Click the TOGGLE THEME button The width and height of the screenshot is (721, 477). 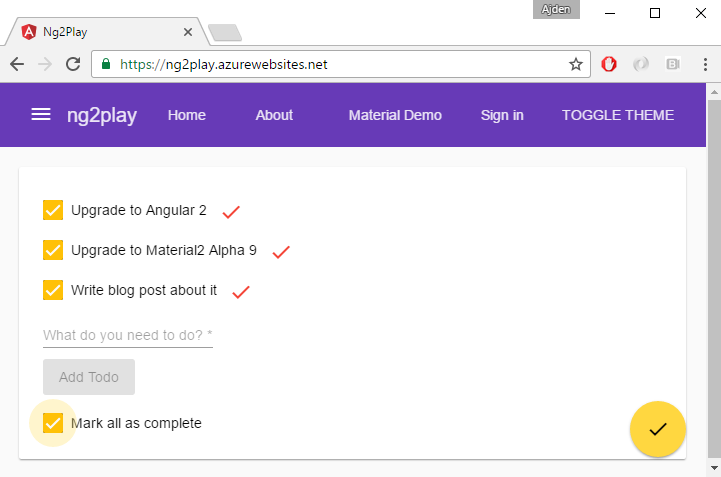click(618, 115)
